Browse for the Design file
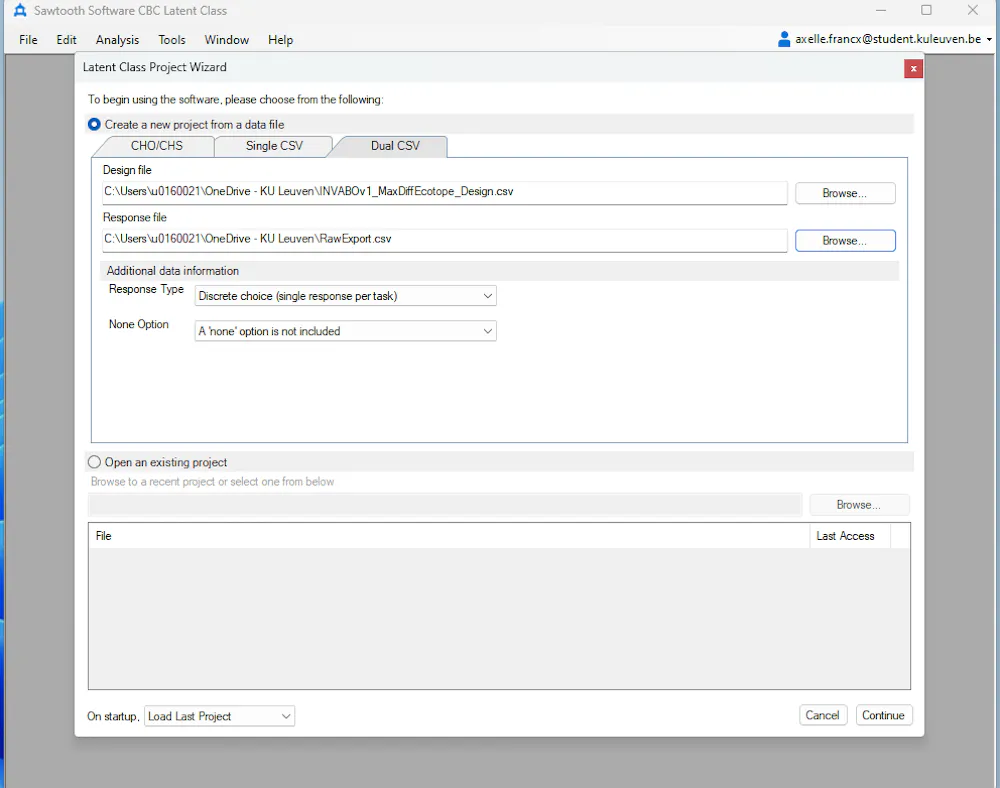Screen dimensions: 1000x788 (x=845, y=193)
